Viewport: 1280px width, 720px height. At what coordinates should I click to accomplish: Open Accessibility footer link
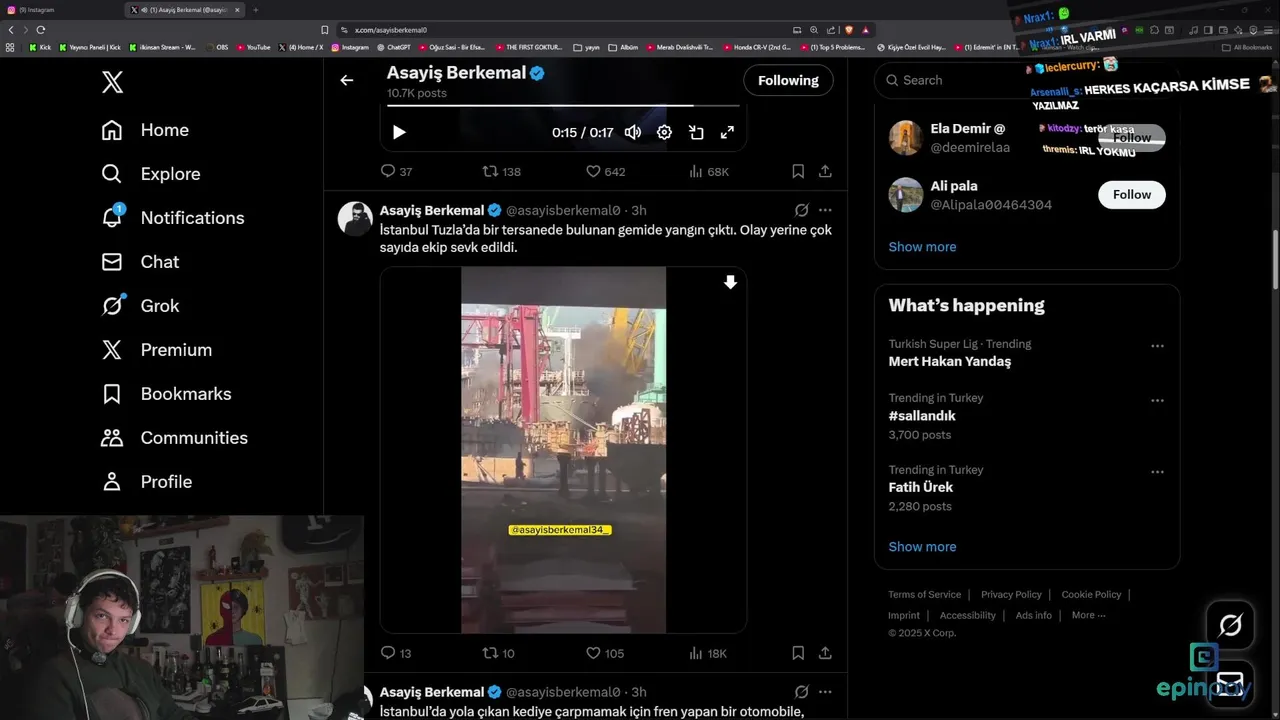pyautogui.click(x=967, y=616)
